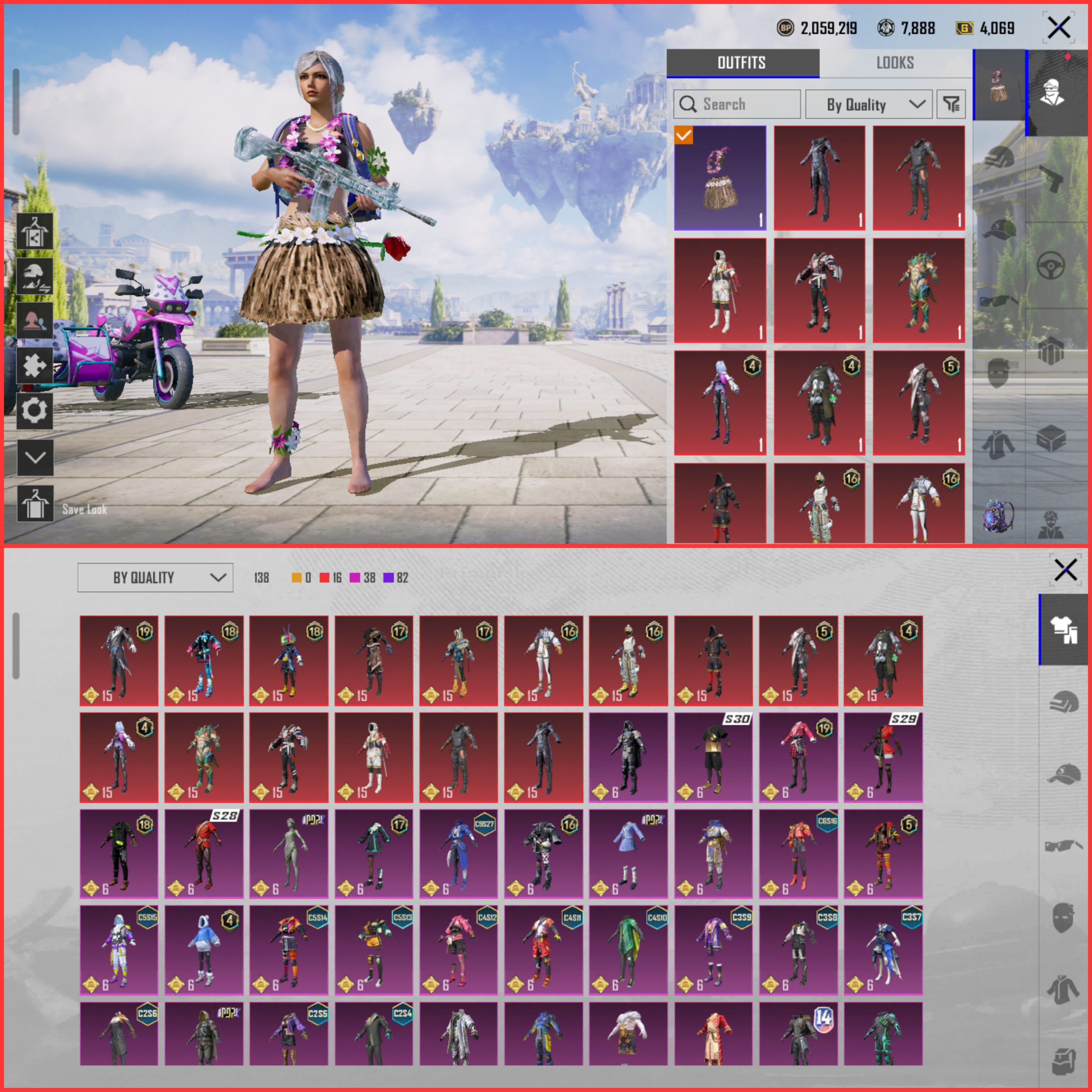This screenshot has width=1092, height=1092.
Task: Switch to the OUTFITS tab
Action: [x=743, y=63]
